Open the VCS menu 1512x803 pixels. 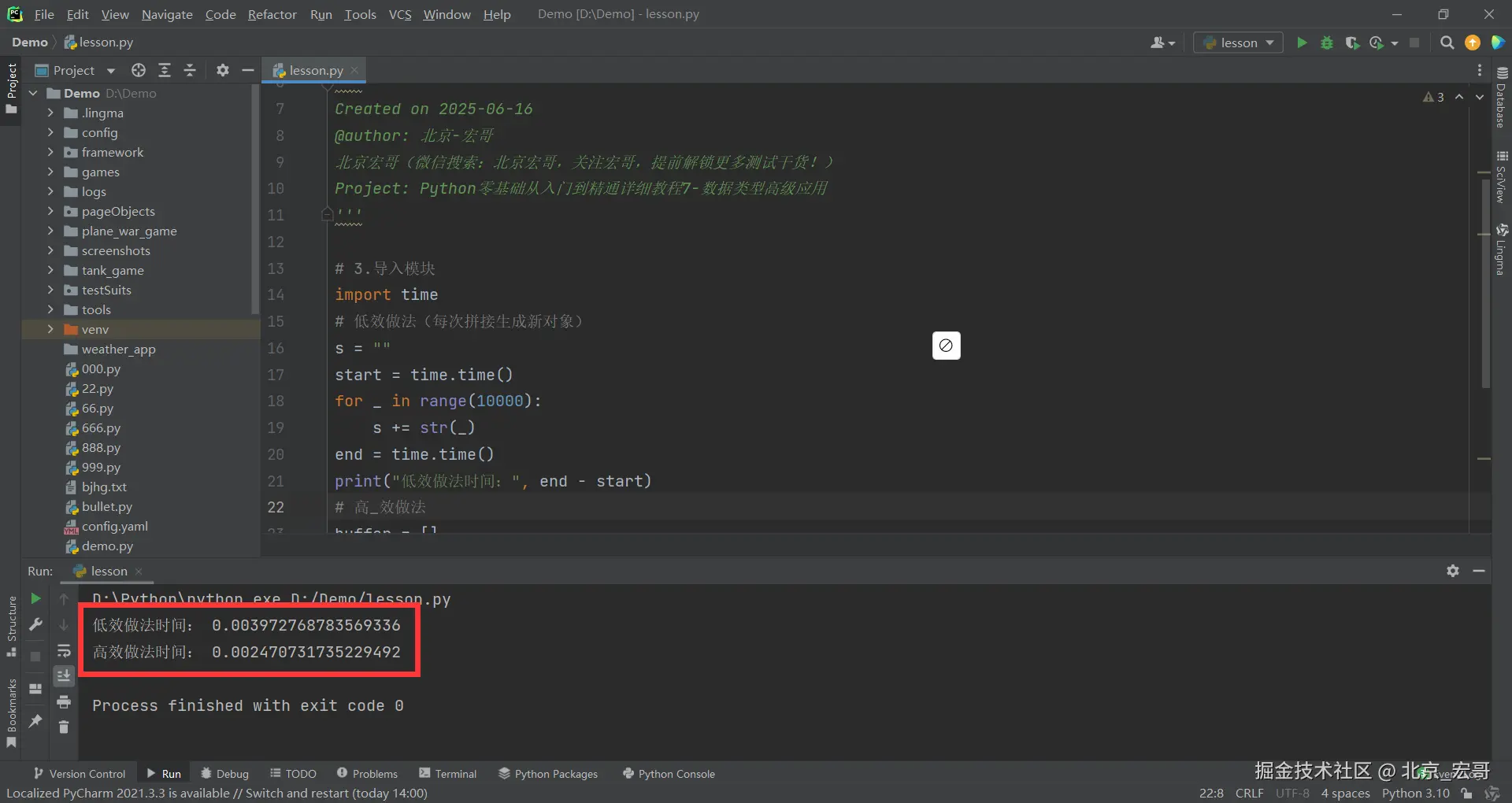point(400,14)
